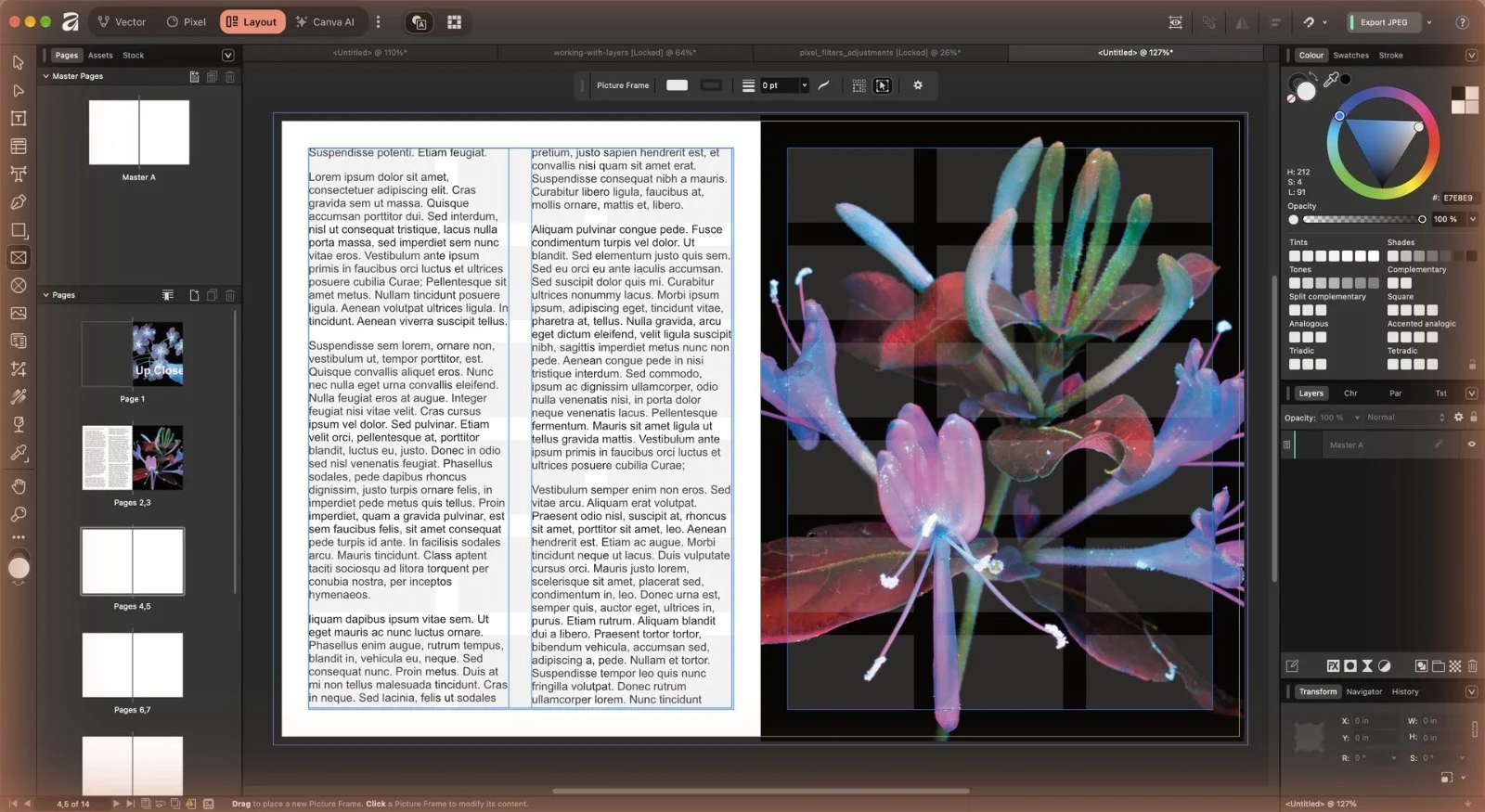
Task: Click the Export JPEG button
Action: click(x=1384, y=22)
